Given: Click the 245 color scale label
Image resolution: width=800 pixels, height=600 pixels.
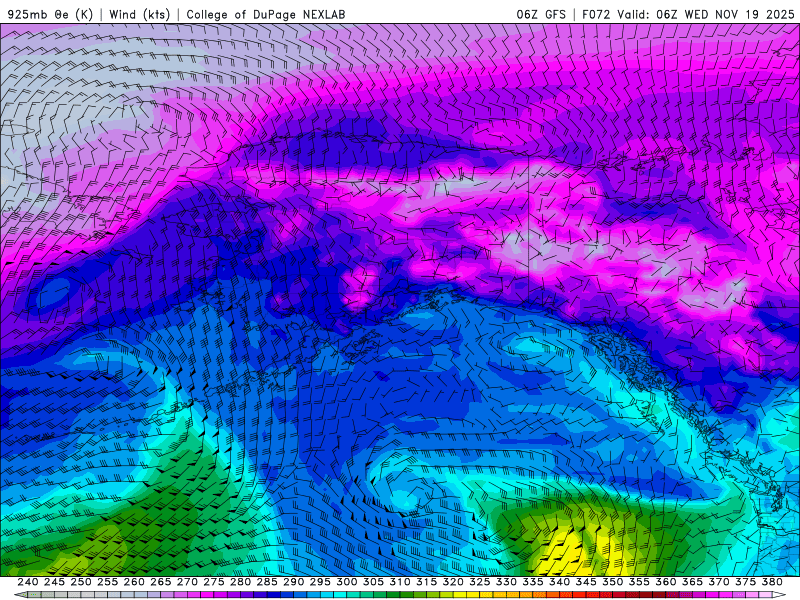Looking at the screenshot, I should (54, 582).
